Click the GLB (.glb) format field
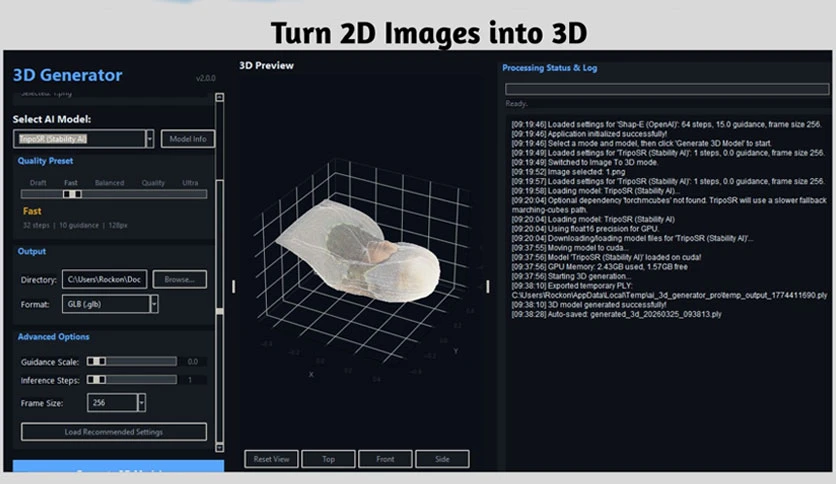Screen dimensions: 836x484 (x=106, y=304)
